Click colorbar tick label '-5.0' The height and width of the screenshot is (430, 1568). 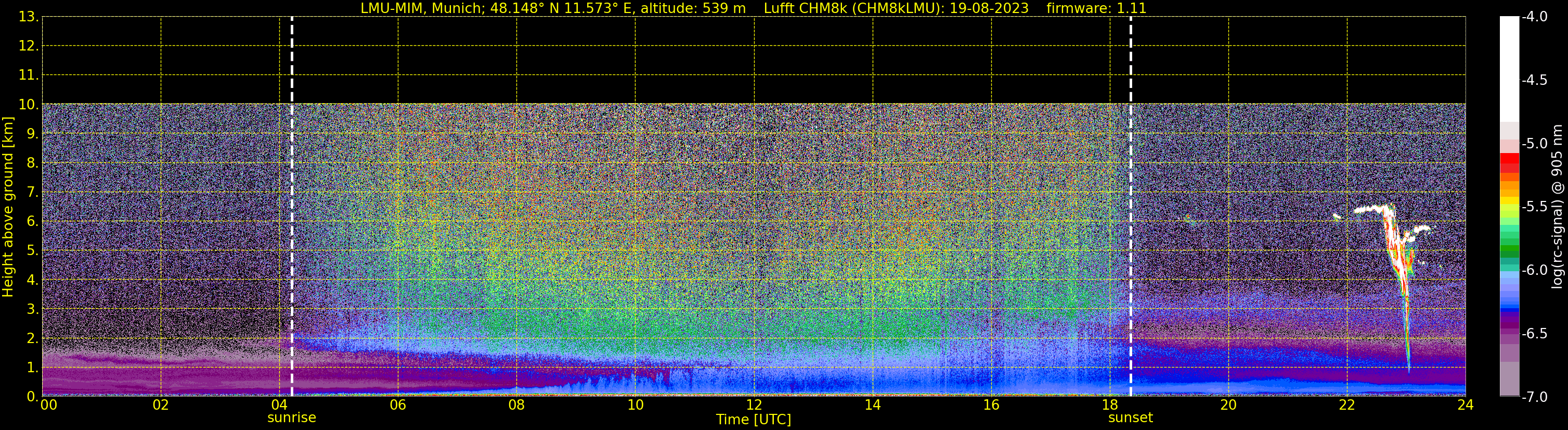(1535, 144)
